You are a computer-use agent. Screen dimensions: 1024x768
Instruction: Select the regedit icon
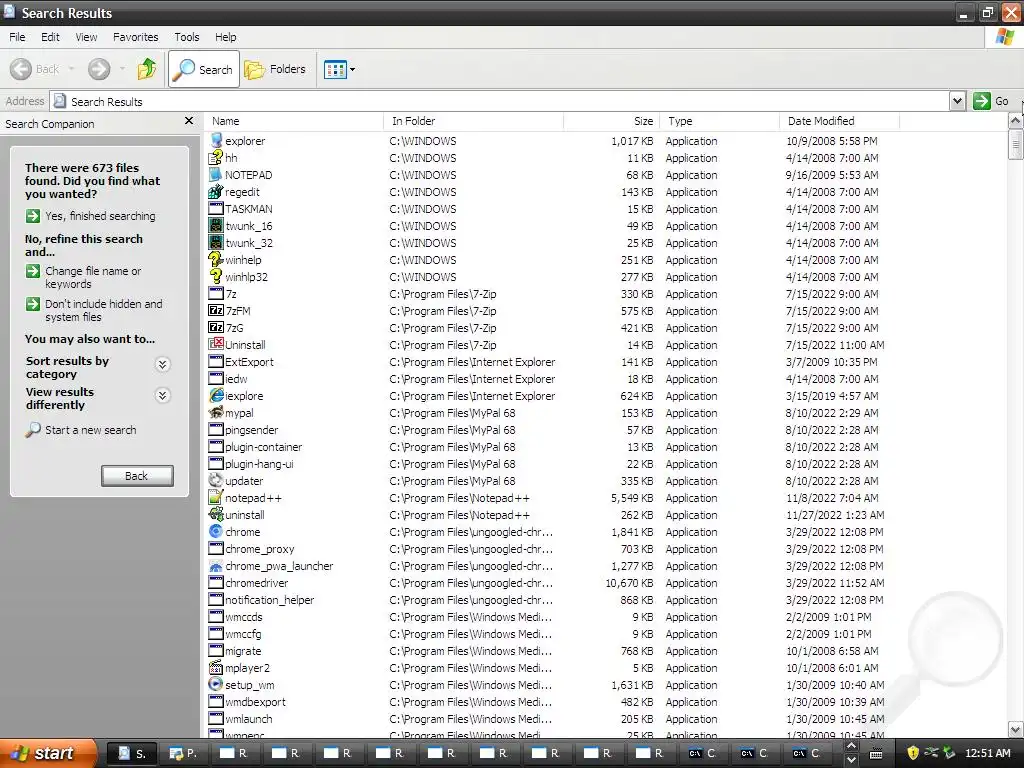pyautogui.click(x=216, y=191)
